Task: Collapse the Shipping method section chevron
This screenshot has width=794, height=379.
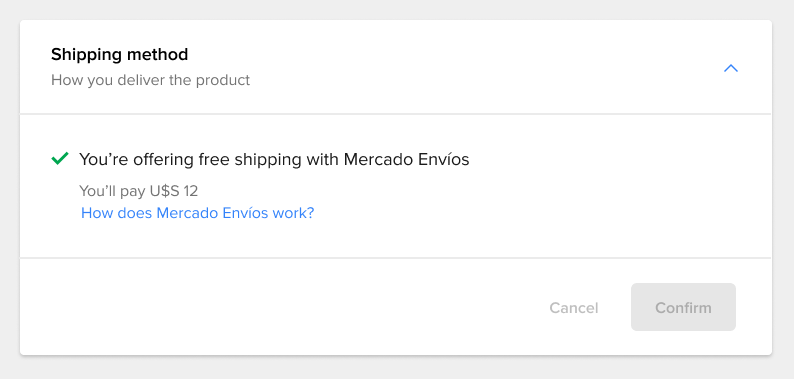Action: point(731,68)
